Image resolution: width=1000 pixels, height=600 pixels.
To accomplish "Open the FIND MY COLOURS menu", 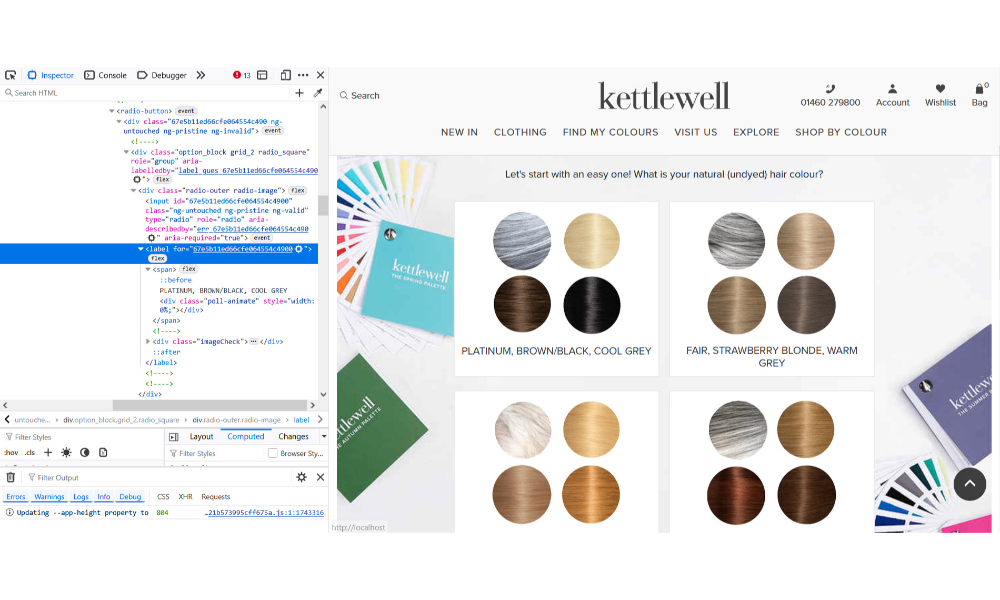I will click(x=610, y=133).
